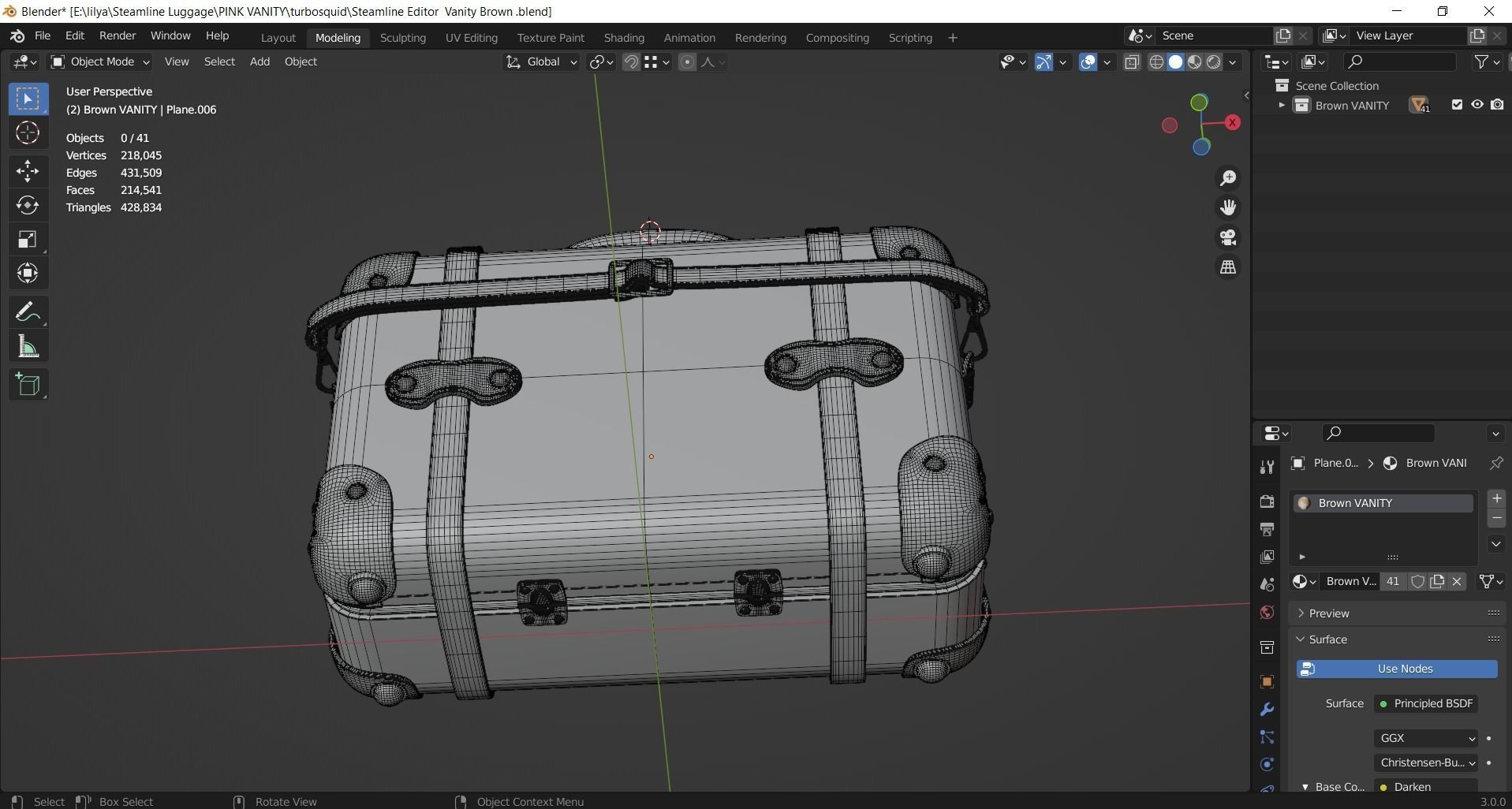Open the GGX distribution dropdown

(x=1426, y=739)
